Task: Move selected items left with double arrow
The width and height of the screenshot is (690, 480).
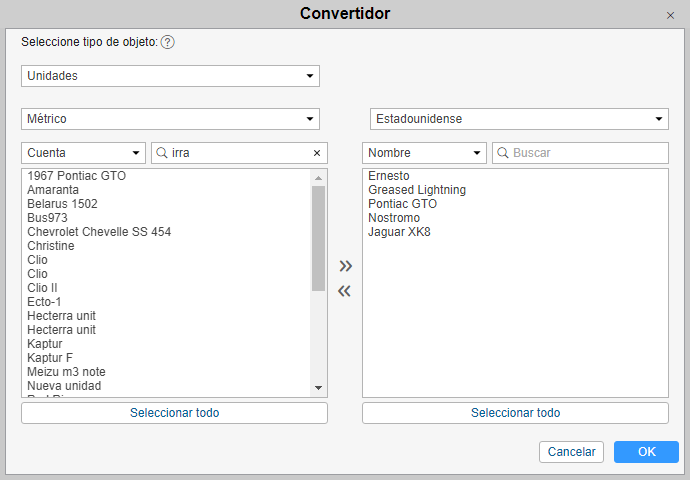Action: point(345,292)
